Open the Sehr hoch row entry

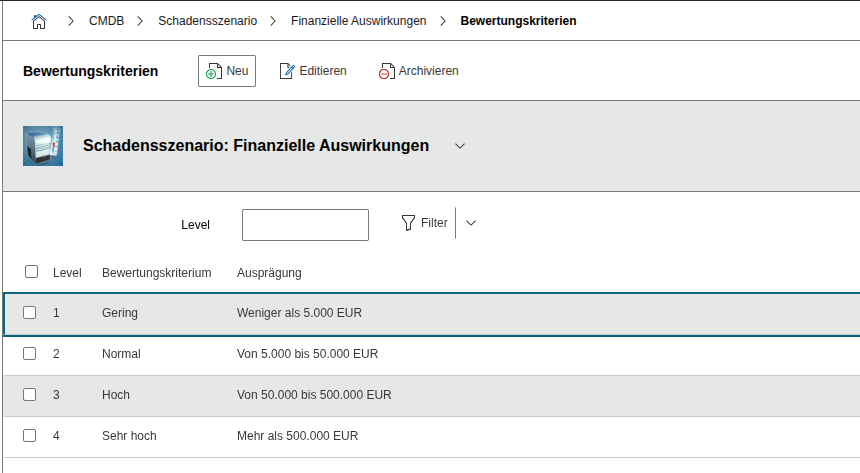click(x=129, y=436)
